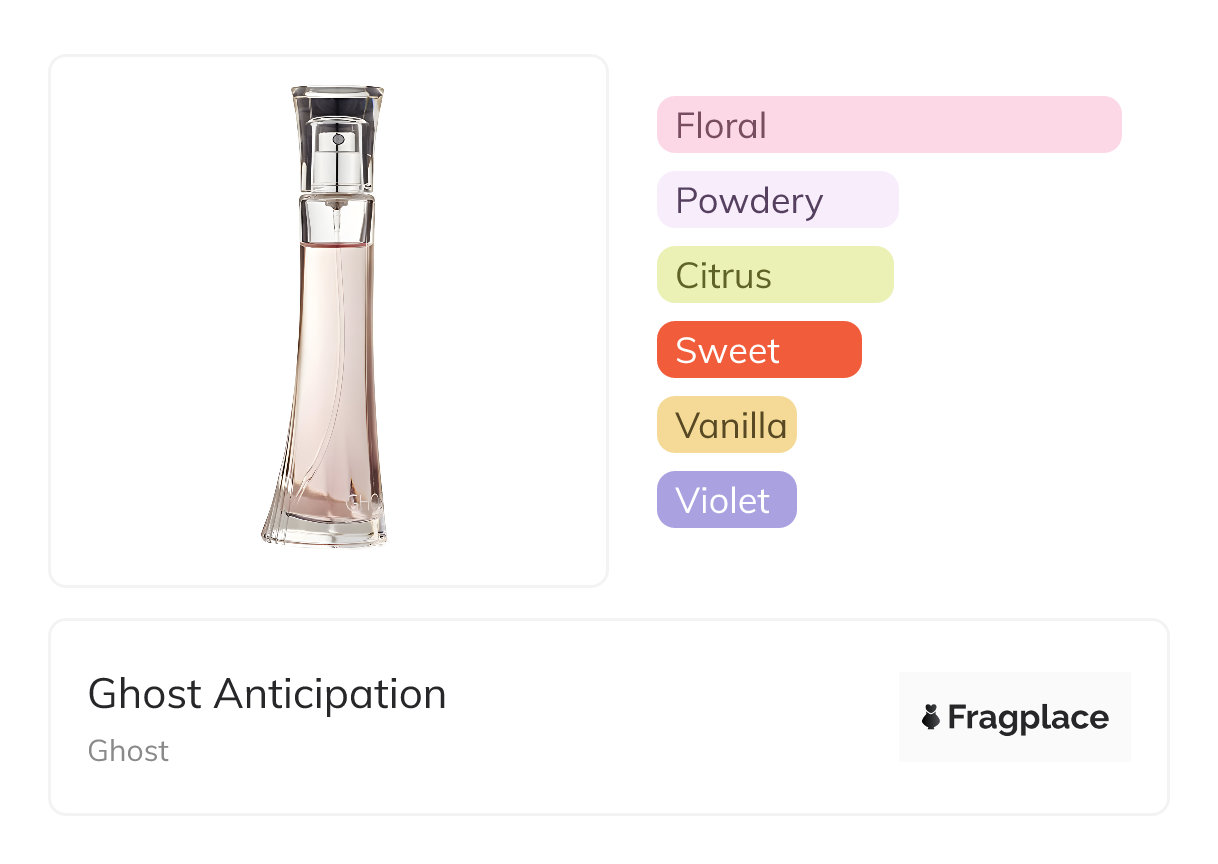Open the perfume bottle image
1218x864 pixels.
pos(329,321)
